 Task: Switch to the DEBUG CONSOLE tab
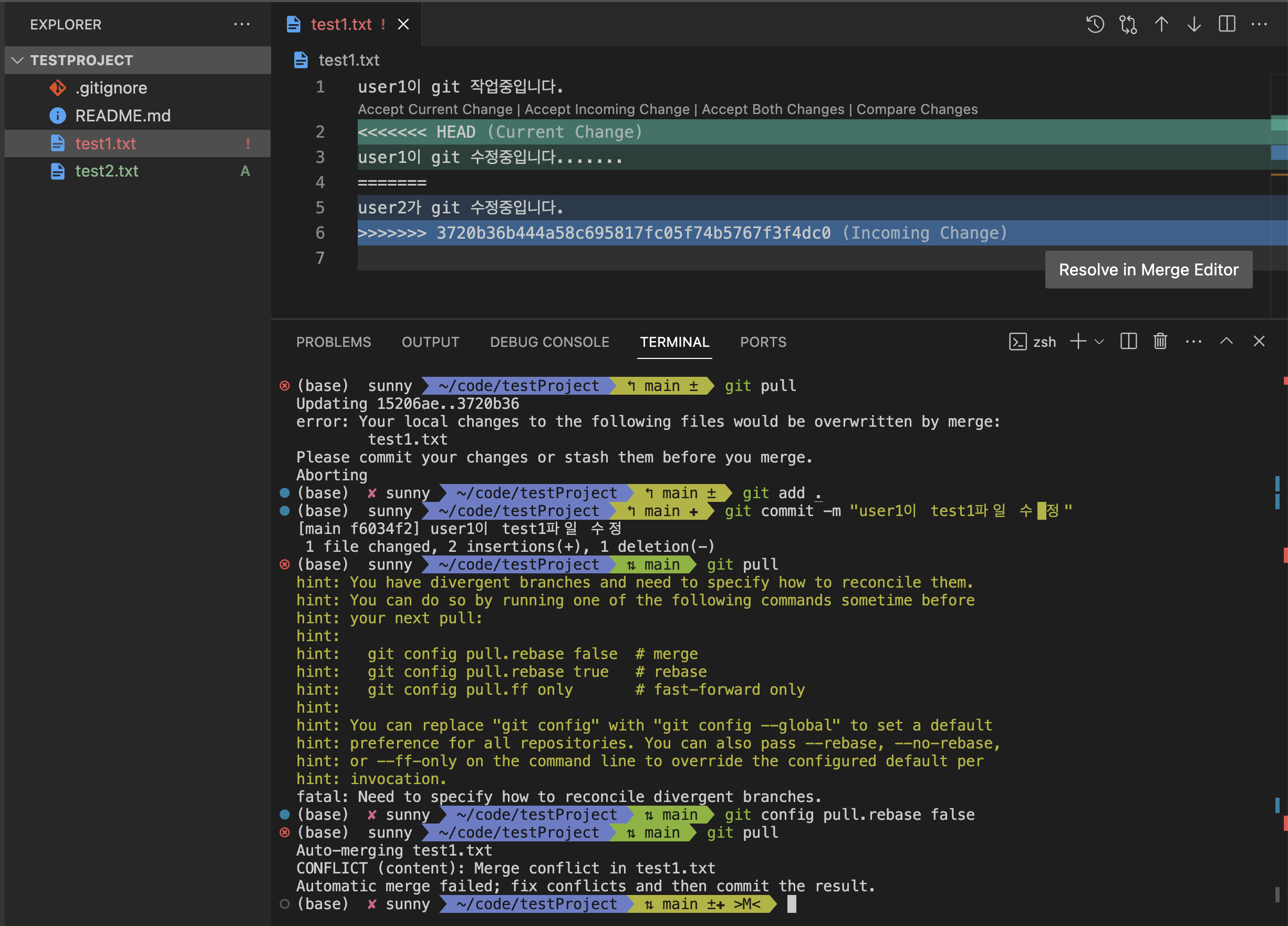[x=549, y=342]
